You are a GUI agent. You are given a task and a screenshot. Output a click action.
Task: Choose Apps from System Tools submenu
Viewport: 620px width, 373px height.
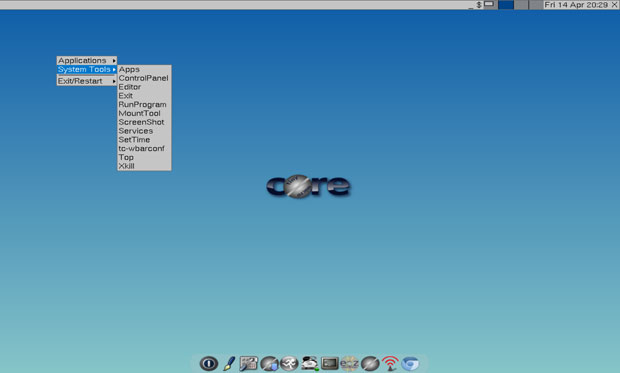[x=144, y=69]
